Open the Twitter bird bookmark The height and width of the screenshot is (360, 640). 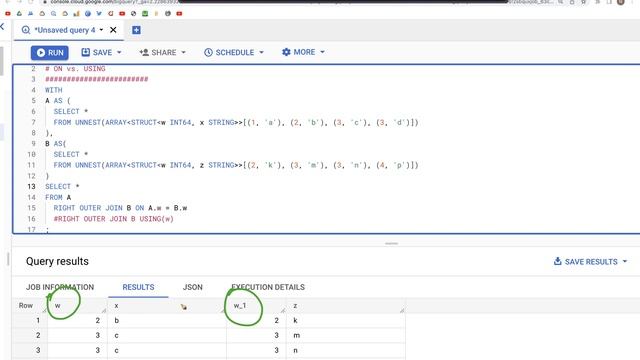(x=99, y=13)
